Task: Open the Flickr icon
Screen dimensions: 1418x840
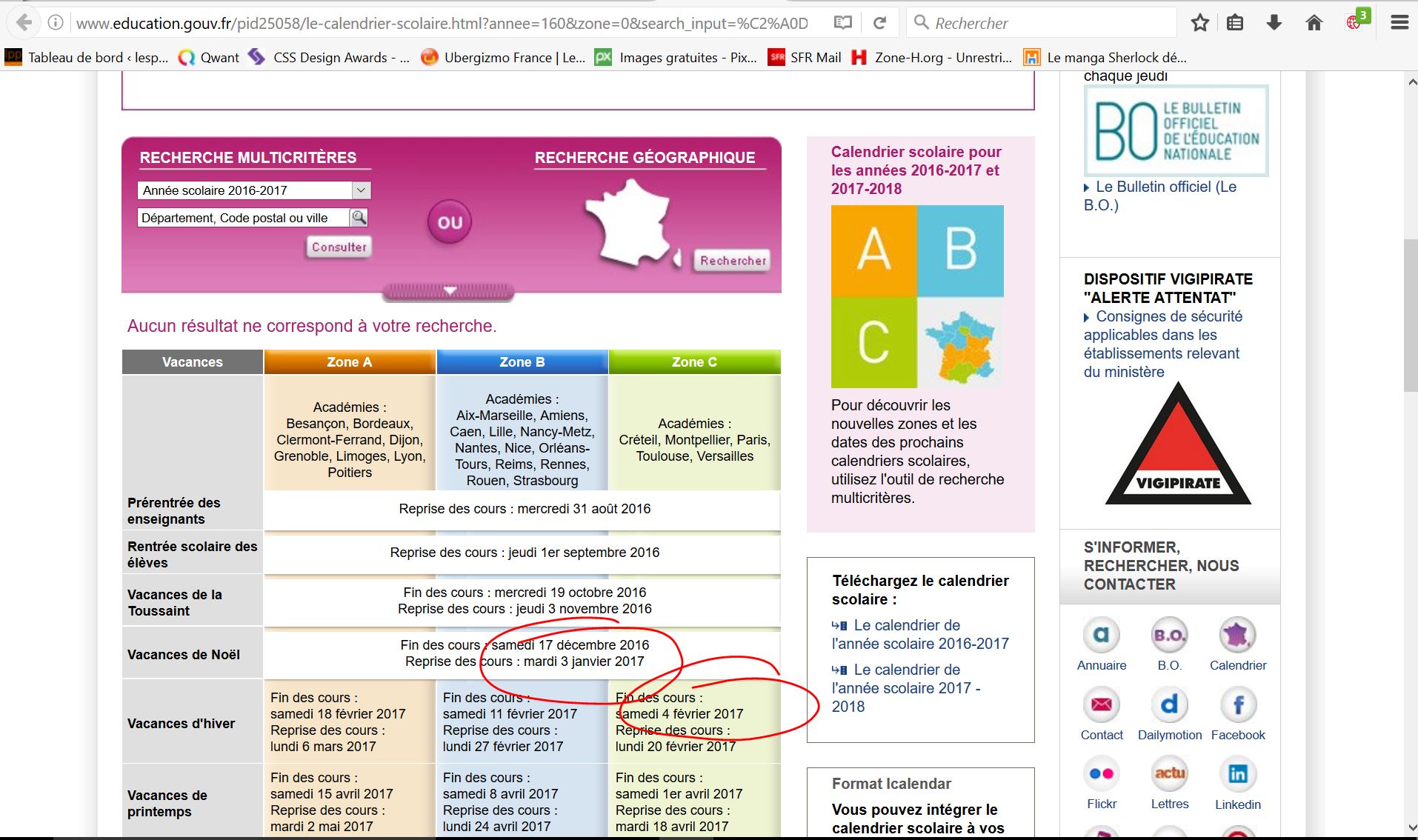Action: (1102, 774)
